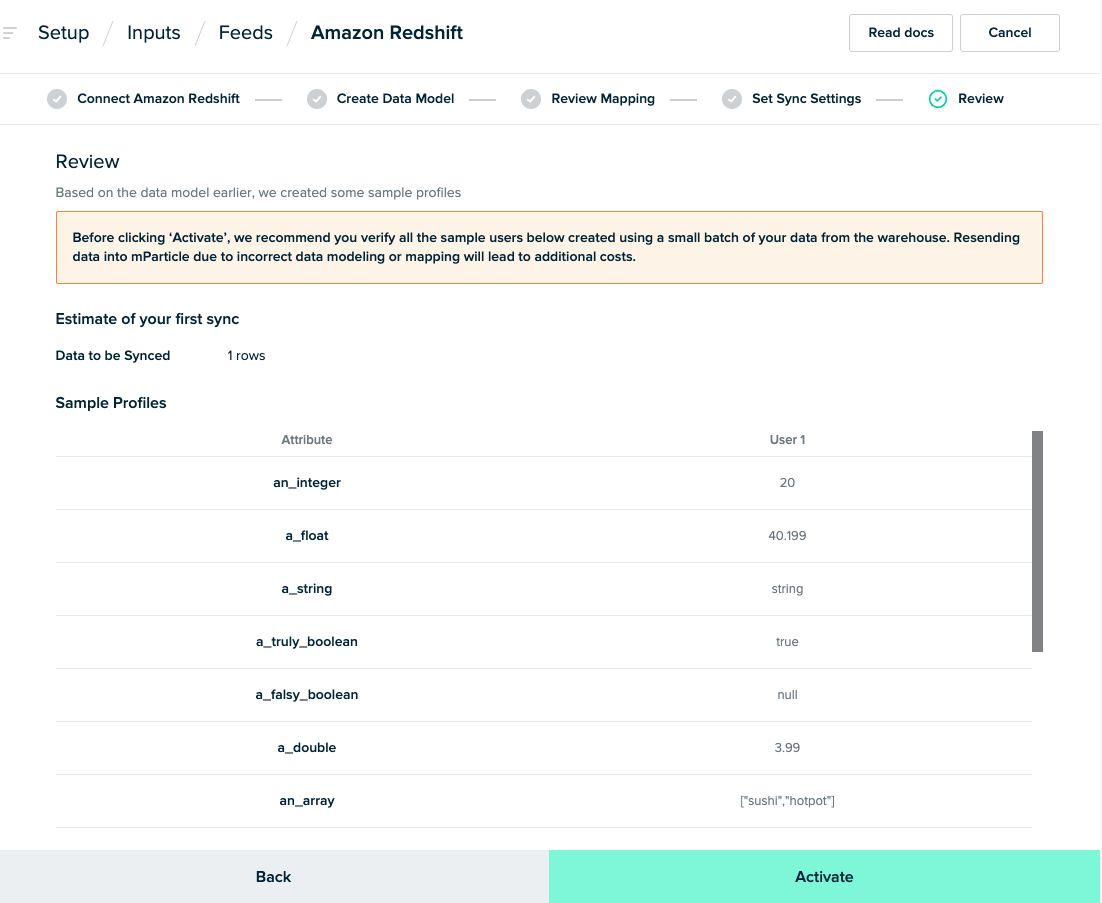Go to Connect Amazon Redshift step
The height and width of the screenshot is (903, 1102).
pyautogui.click(x=158, y=99)
